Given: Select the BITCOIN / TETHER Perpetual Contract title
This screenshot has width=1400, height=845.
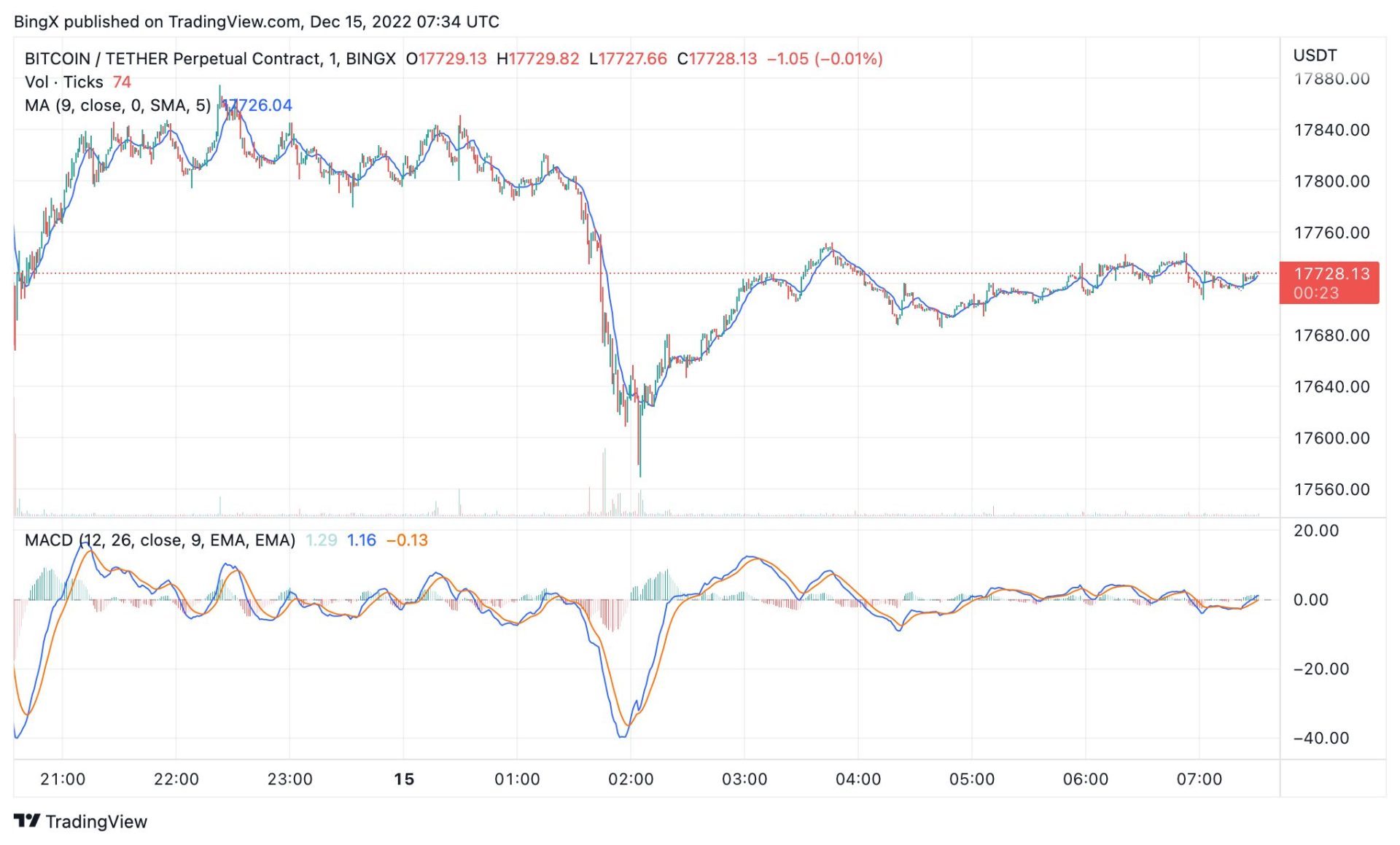Looking at the screenshot, I should (173, 58).
